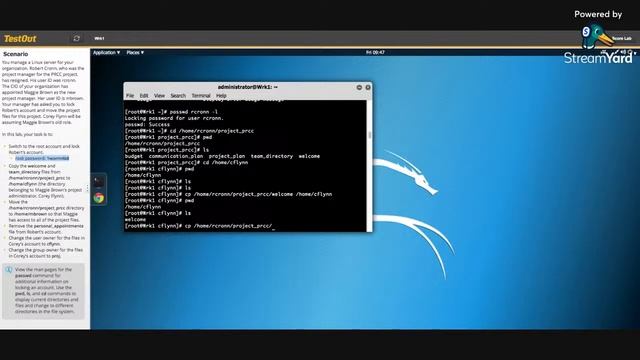Click 'Locking password for user rcronn' output
Screen dimensions: 640x360
point(174,118)
